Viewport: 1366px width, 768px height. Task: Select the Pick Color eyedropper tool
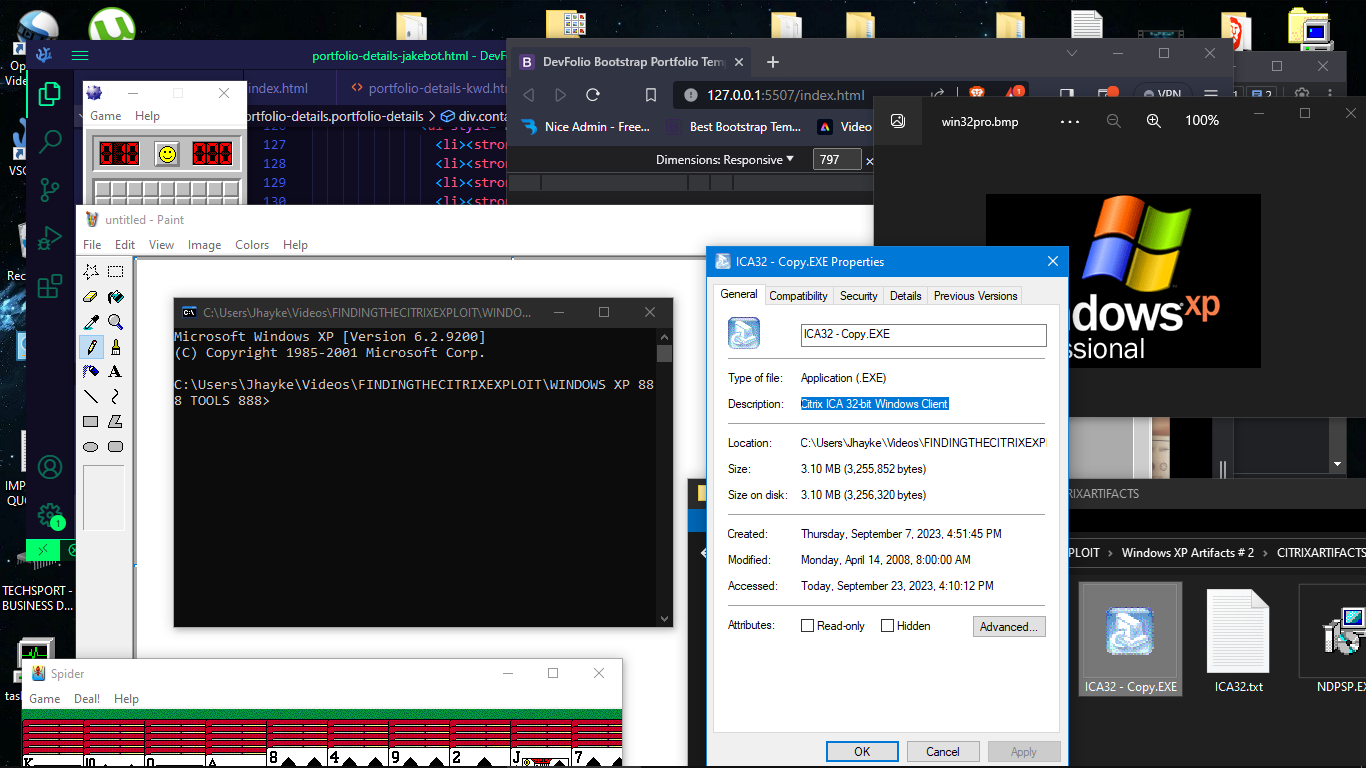pos(91,322)
